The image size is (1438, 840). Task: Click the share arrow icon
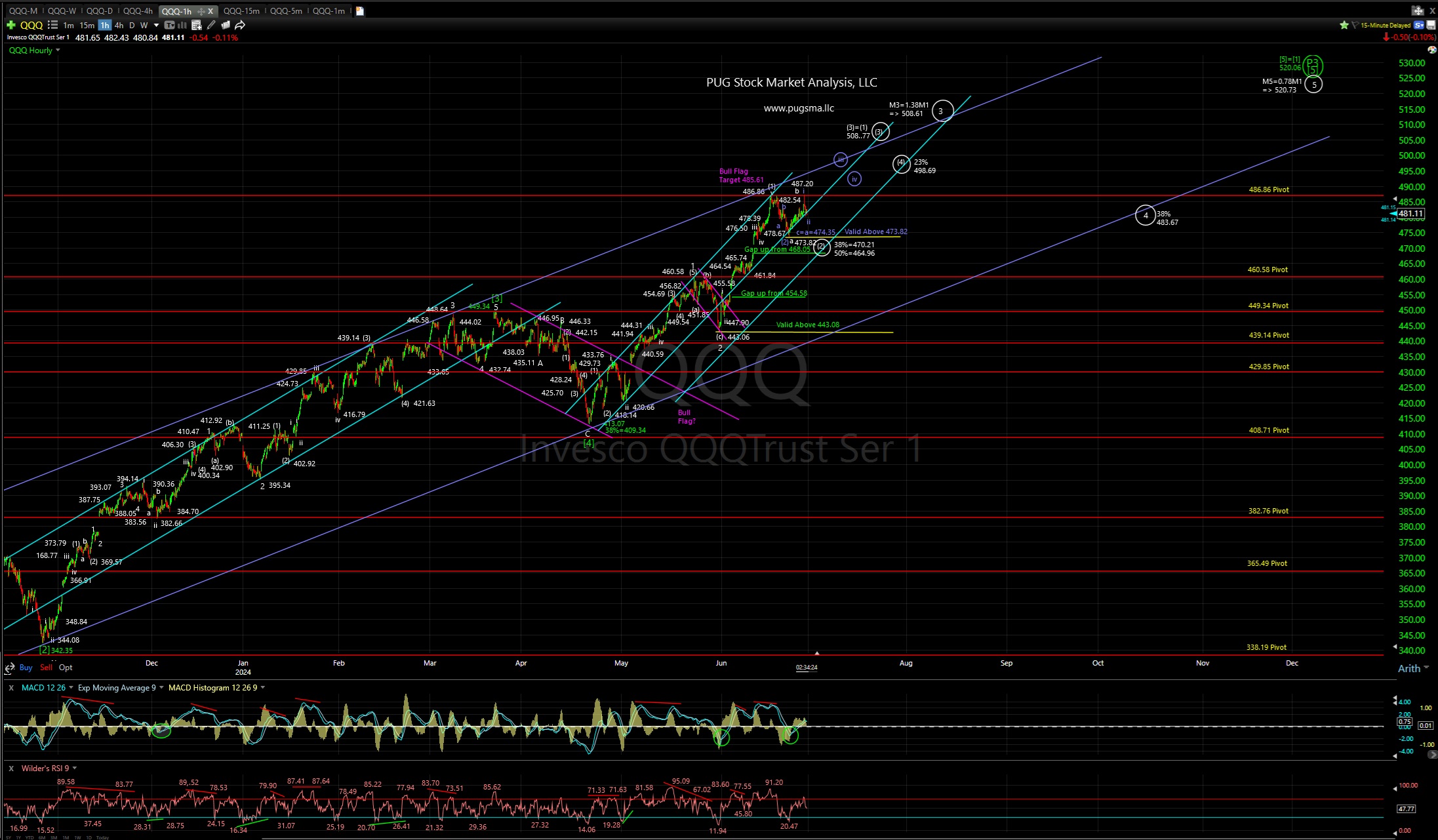240,25
